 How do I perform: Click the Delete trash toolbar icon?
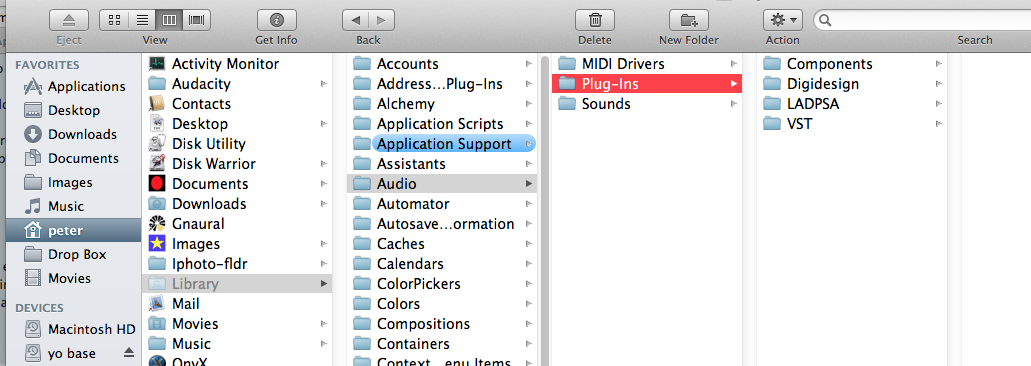pyautogui.click(x=594, y=20)
